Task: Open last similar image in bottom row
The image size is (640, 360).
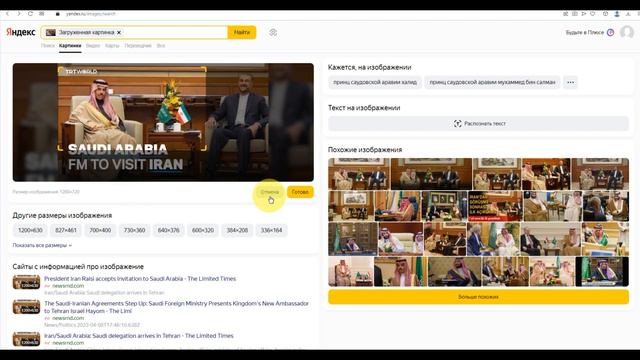Action: click(602, 271)
